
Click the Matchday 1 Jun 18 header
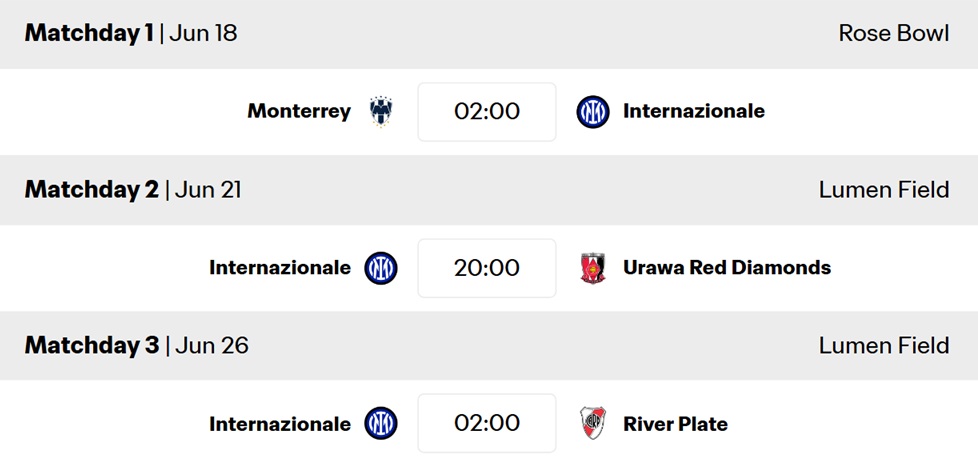[131, 33]
